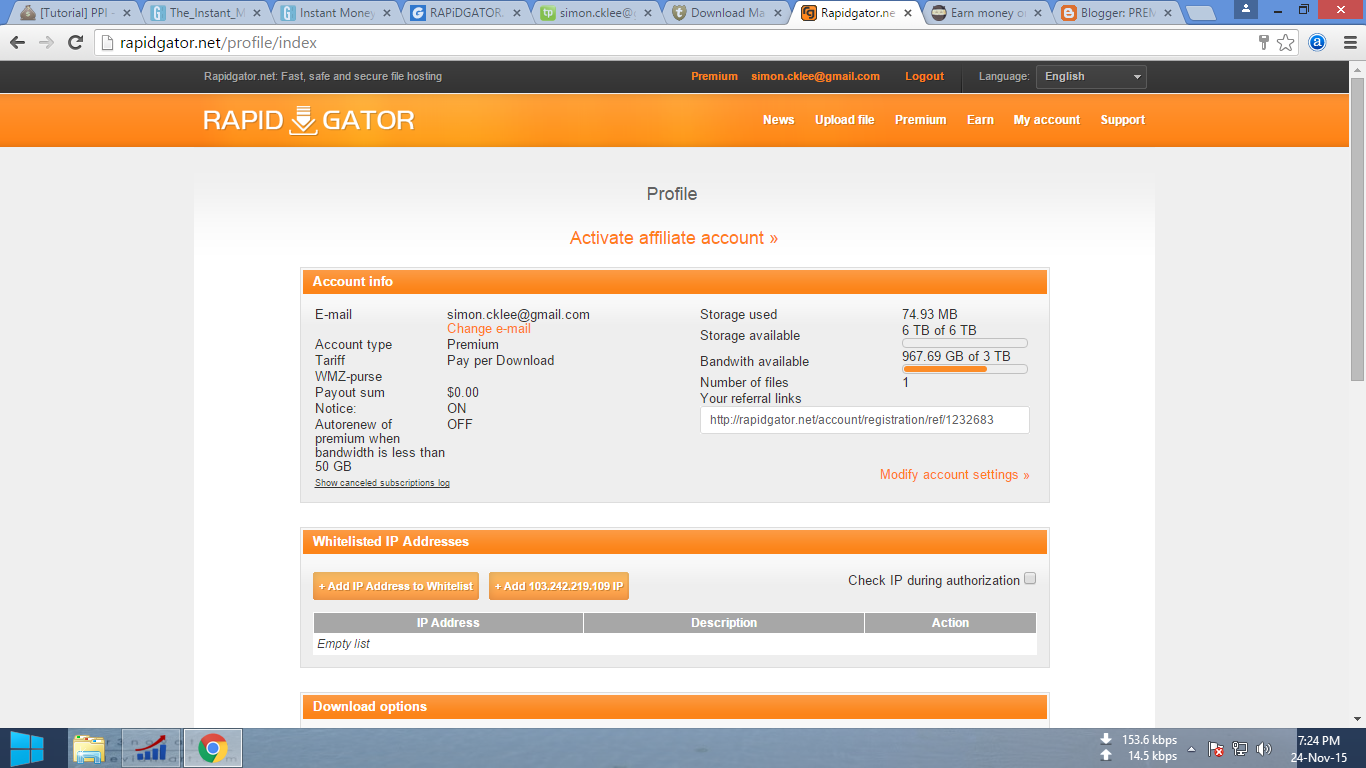Screen dimensions: 1366x768
Task: Click the Pay per Download tariff value
Action: coord(500,361)
